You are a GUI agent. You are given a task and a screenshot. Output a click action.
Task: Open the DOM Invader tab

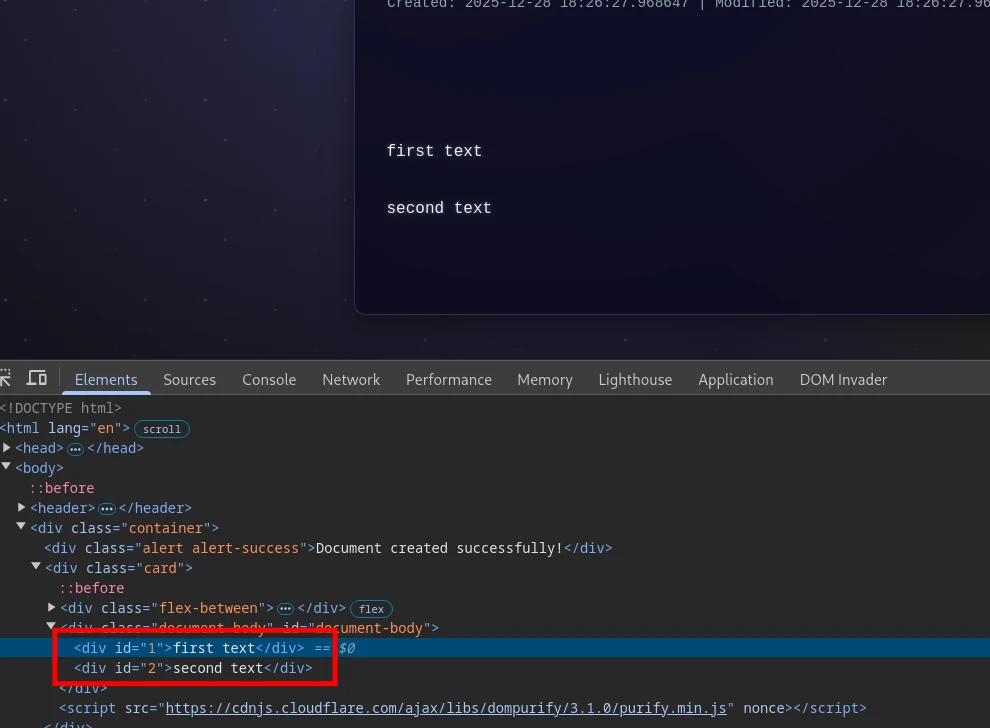843,380
